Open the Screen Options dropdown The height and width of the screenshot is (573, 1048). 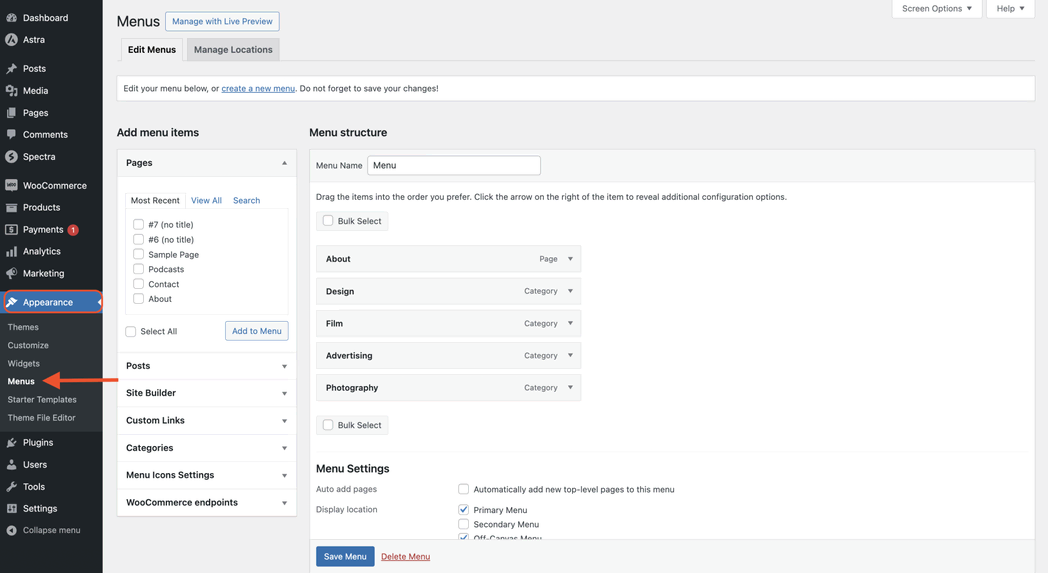(936, 9)
